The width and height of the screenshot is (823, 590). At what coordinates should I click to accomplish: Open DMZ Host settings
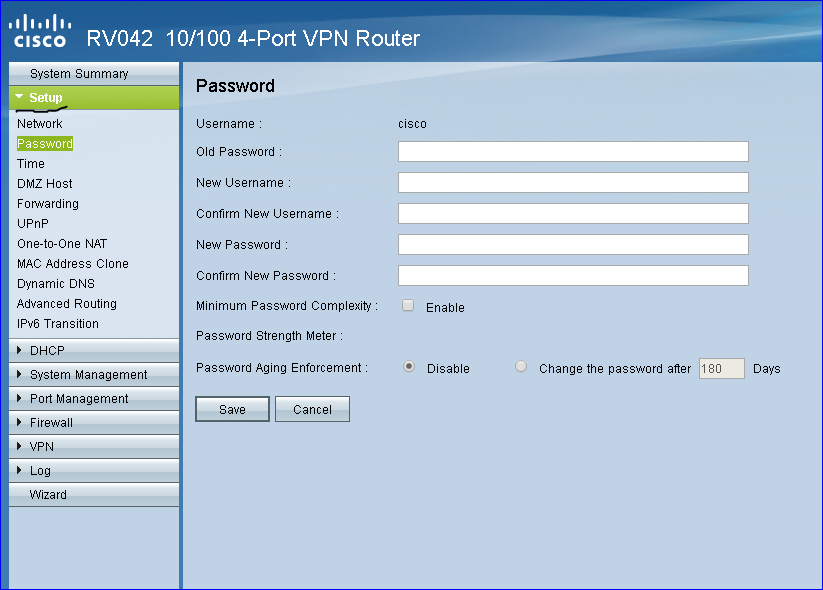[45, 184]
